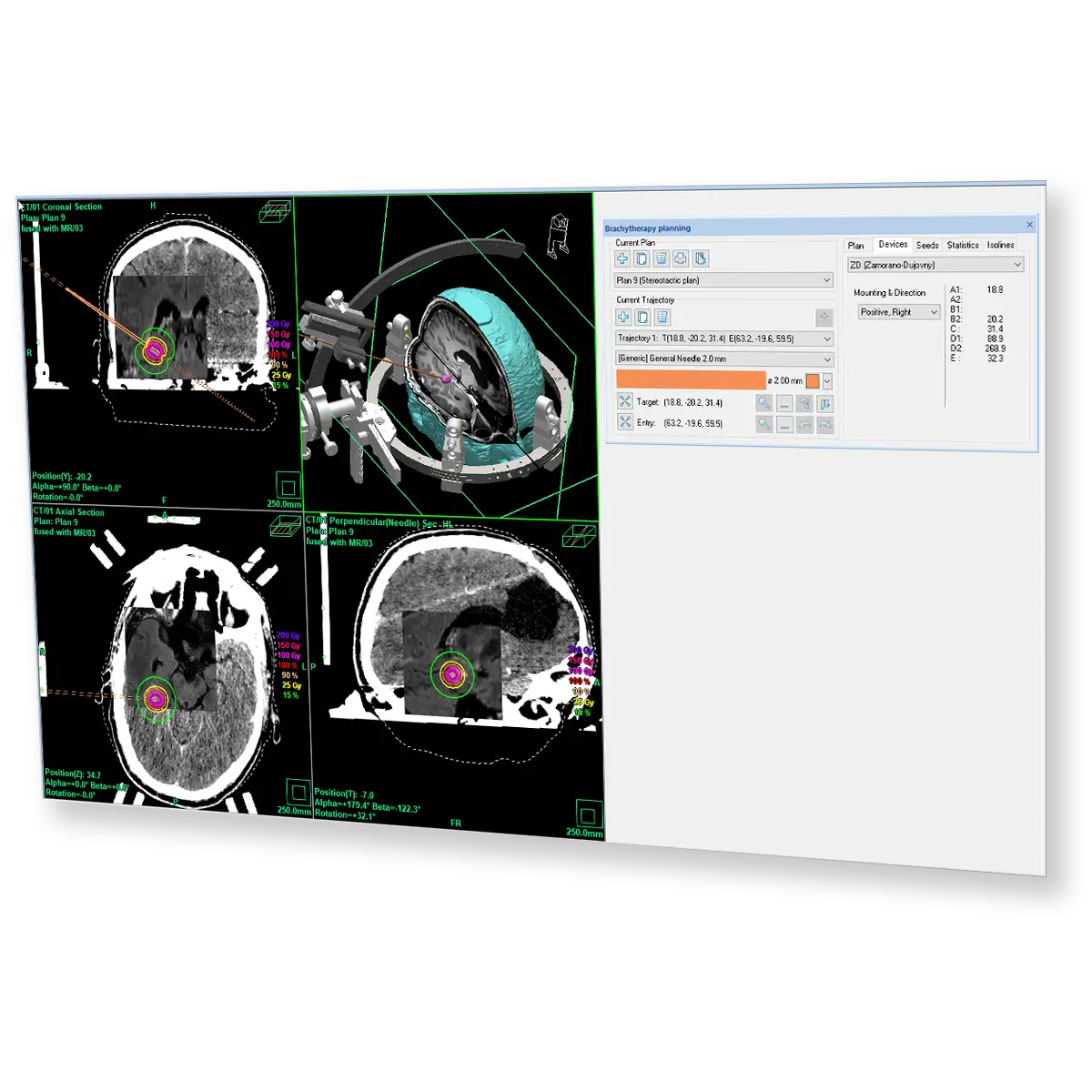Click the ellipsis button beside Entry coordinates
Image resolution: width=1092 pixels, height=1092 pixels.
(x=784, y=425)
